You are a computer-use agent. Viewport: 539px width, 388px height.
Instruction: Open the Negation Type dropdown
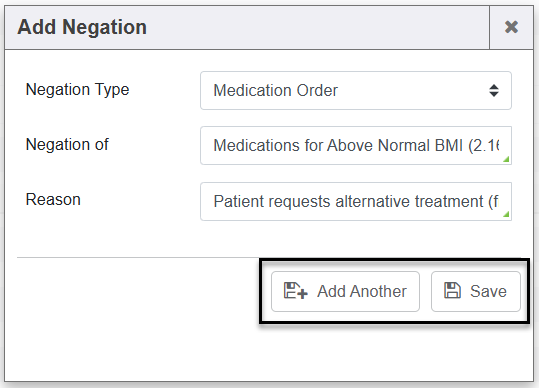pos(356,91)
